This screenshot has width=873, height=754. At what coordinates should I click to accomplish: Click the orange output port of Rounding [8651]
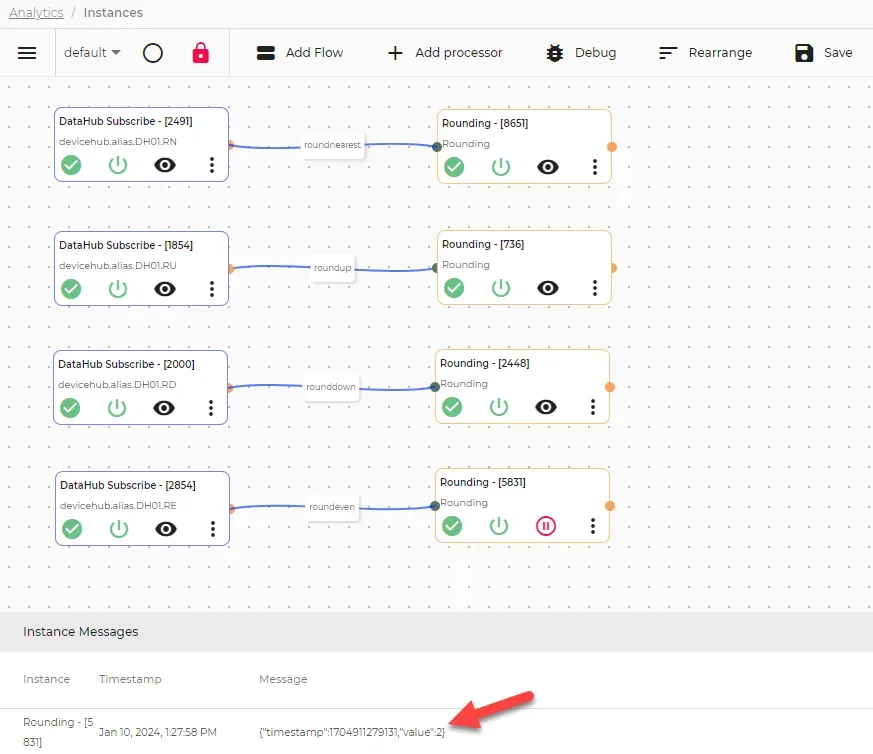[x=611, y=147]
